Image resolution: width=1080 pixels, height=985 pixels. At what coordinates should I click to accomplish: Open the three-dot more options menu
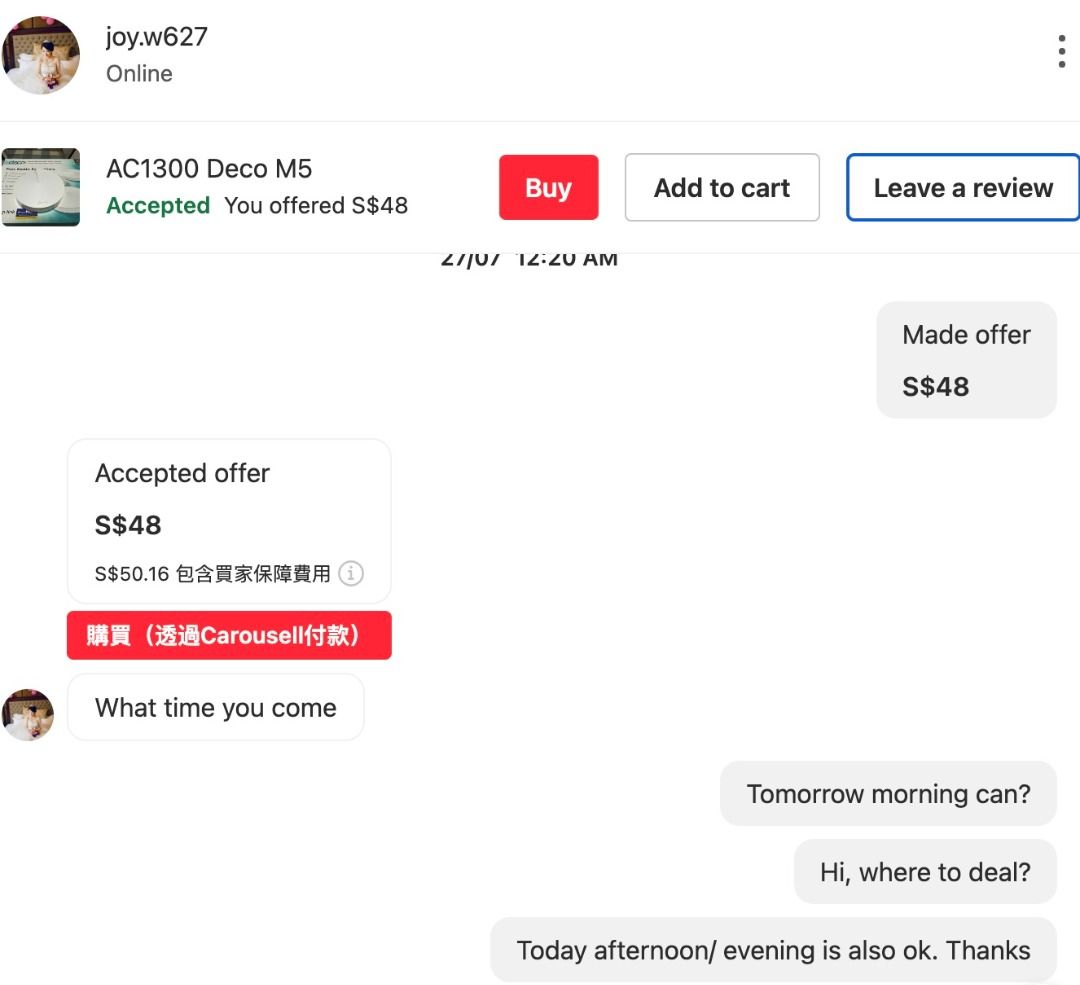1061,52
